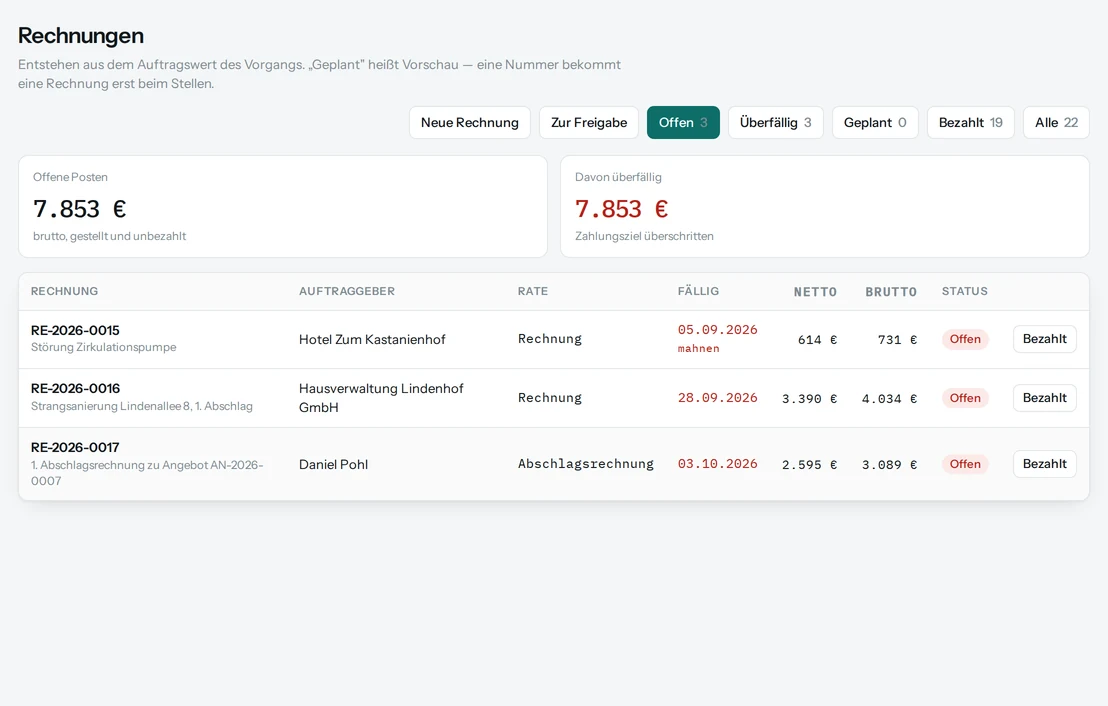This screenshot has width=1108, height=706.
Task: Select client Hotel Zum Kastanienhof
Action: [x=372, y=339]
